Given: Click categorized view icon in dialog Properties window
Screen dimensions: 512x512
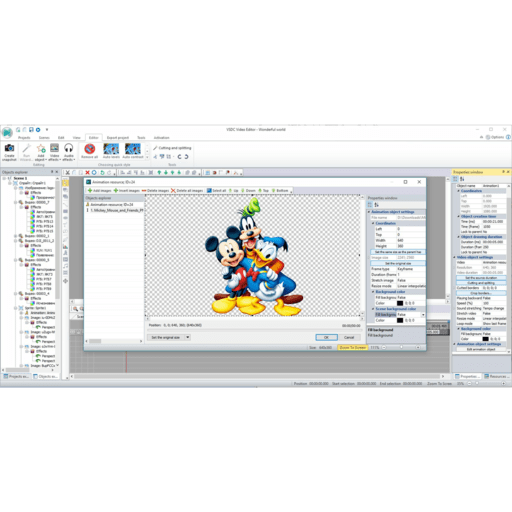Looking at the screenshot, I should coord(370,205).
